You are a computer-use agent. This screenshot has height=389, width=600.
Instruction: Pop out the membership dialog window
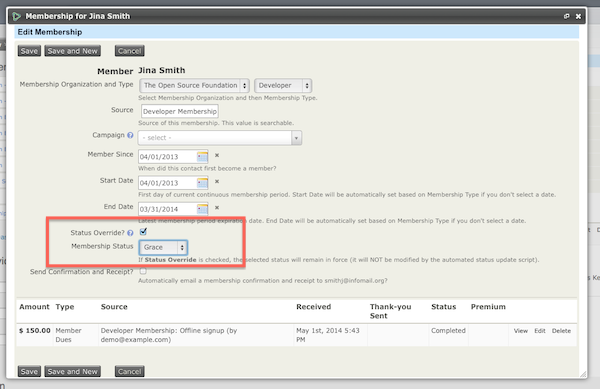tap(566, 16)
